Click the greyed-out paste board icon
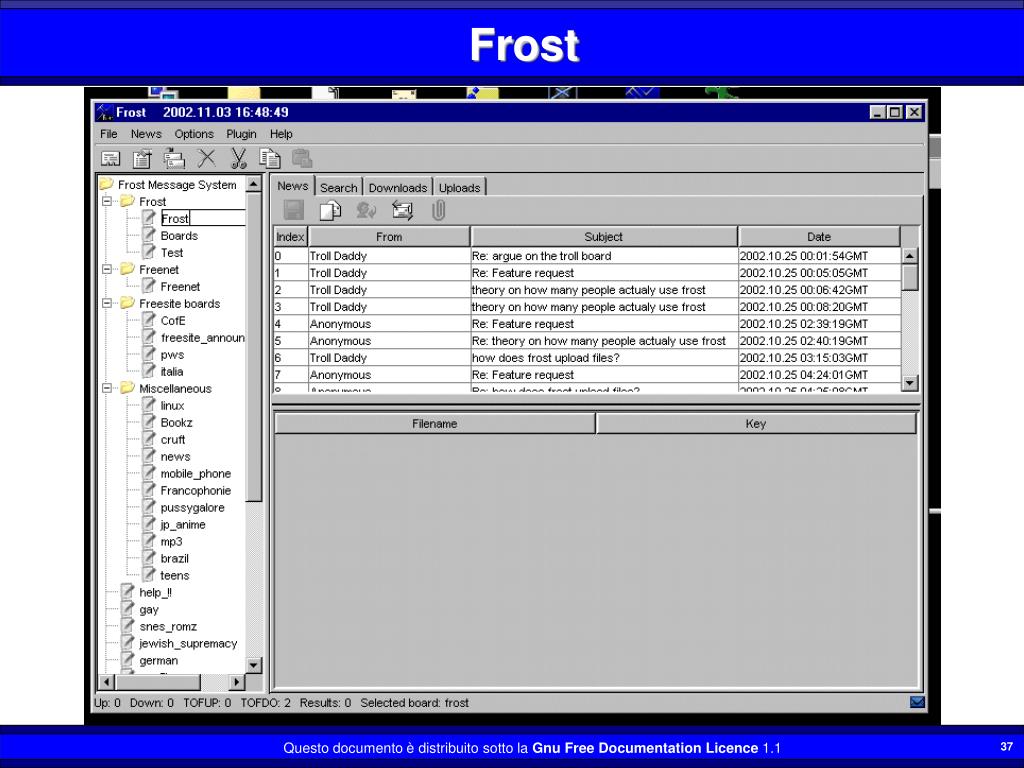The height and width of the screenshot is (768, 1024). point(302,158)
